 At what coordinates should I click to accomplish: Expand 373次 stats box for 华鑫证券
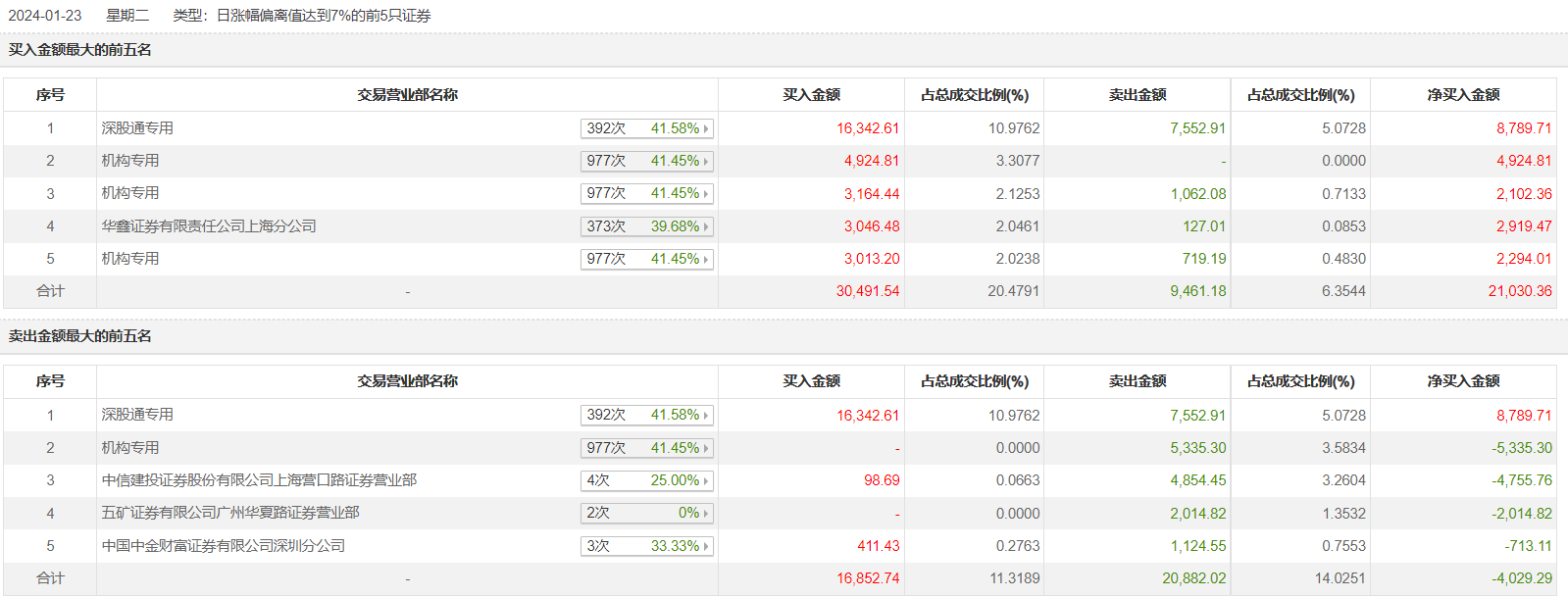point(645,226)
